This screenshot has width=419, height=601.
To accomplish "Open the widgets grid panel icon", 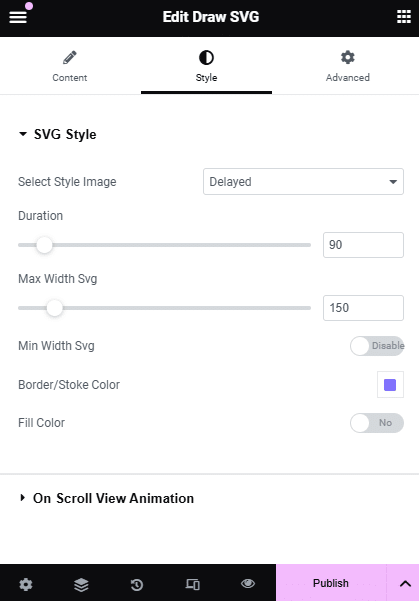I will [x=404, y=17].
